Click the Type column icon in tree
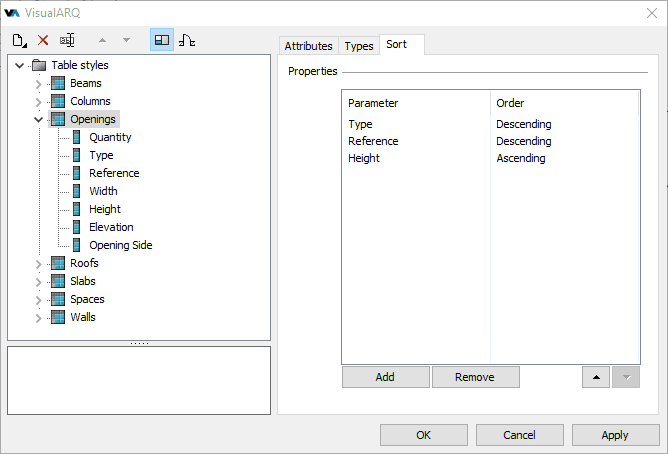 point(77,155)
